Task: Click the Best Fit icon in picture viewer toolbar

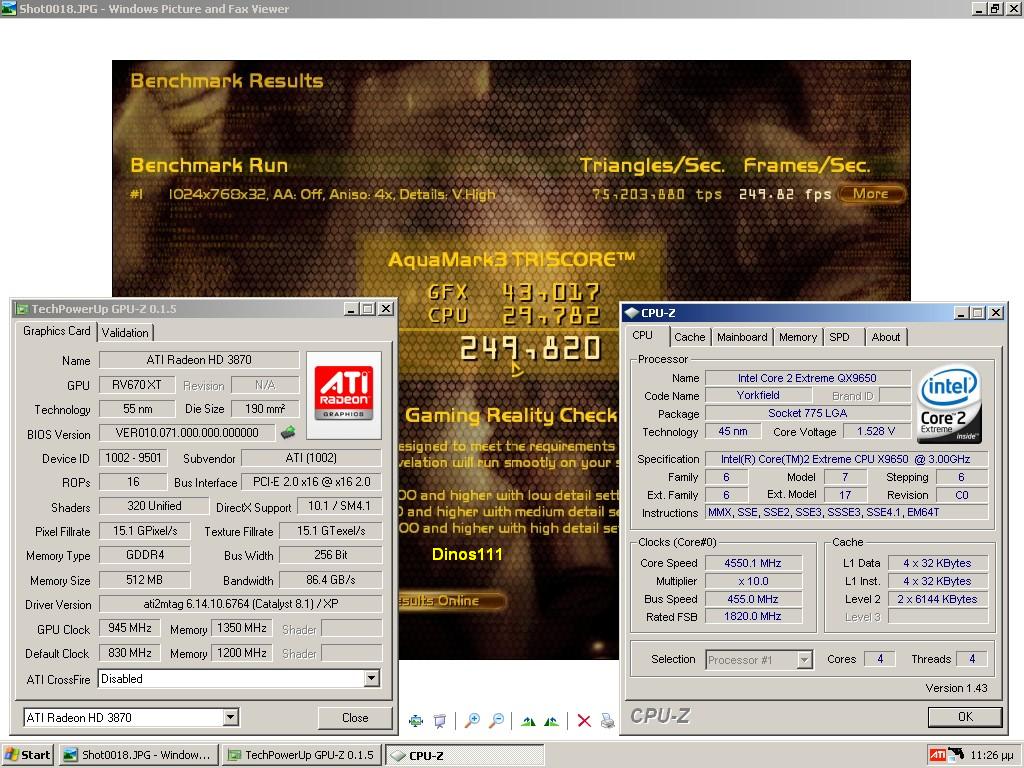Action: (x=416, y=720)
